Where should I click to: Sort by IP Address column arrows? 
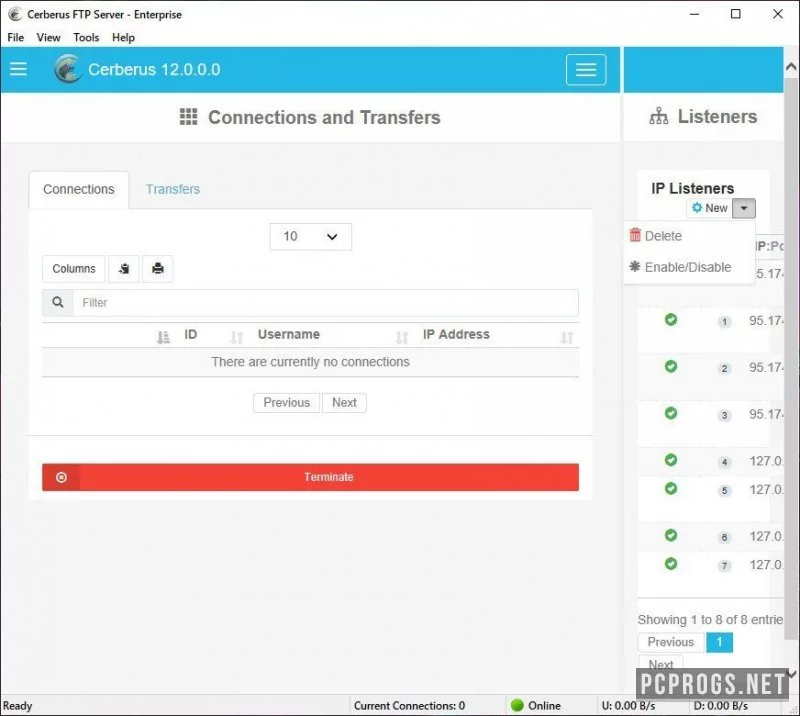[567, 337]
